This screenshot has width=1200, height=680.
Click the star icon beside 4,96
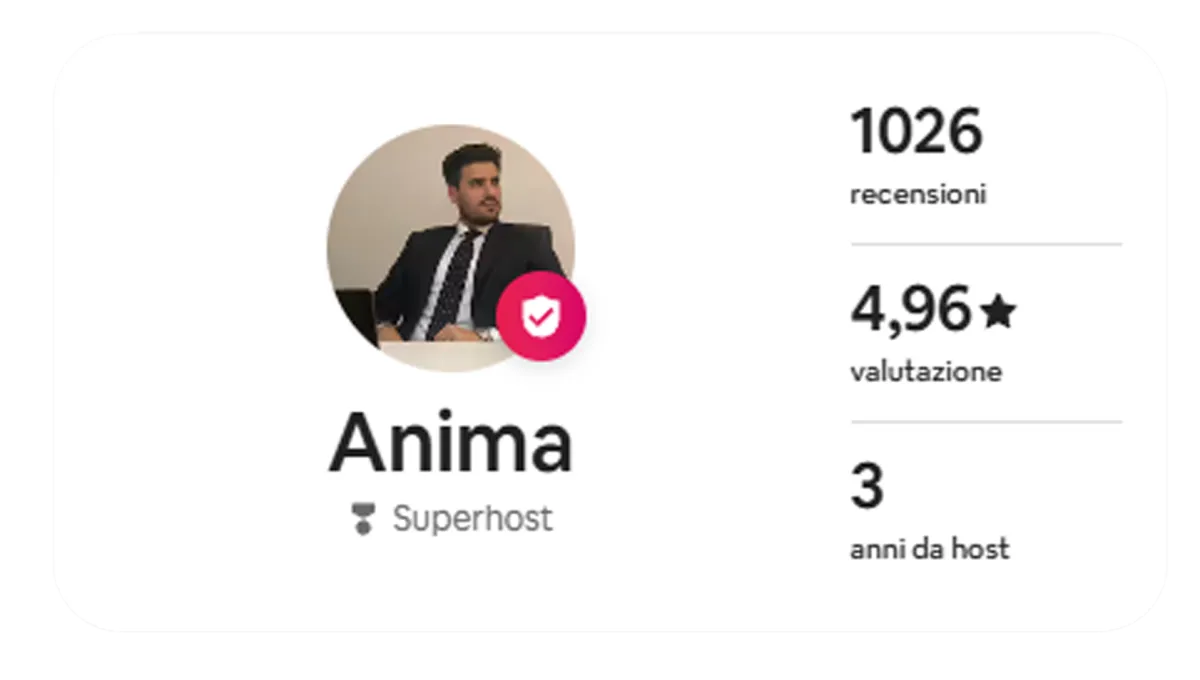click(x=998, y=314)
